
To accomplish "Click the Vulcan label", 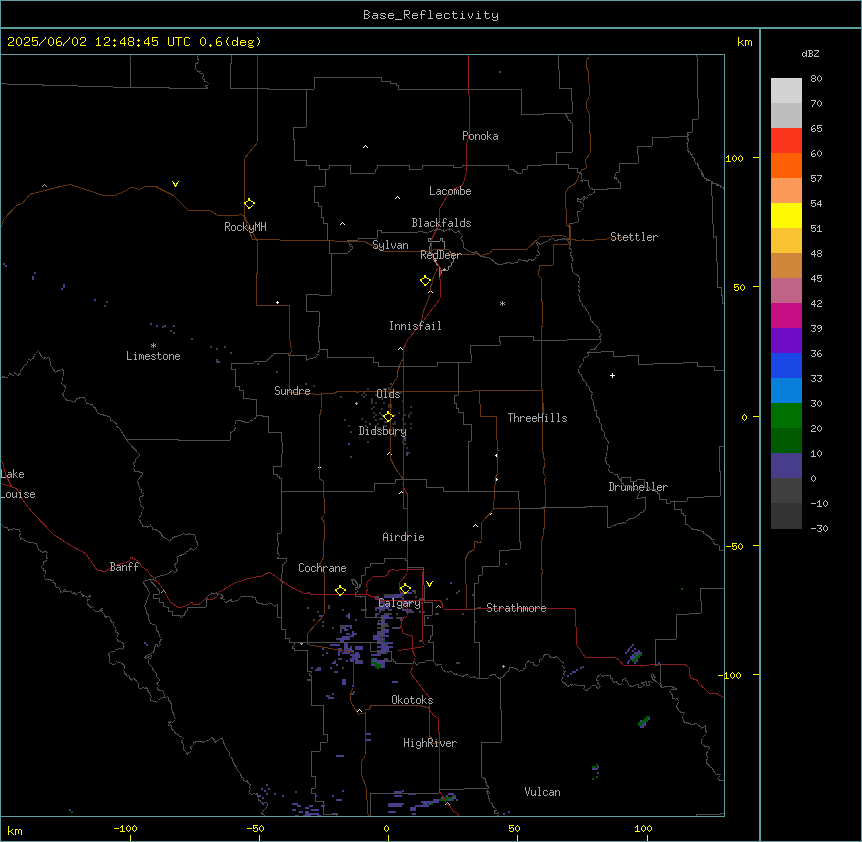I will pyautogui.click(x=542, y=792).
